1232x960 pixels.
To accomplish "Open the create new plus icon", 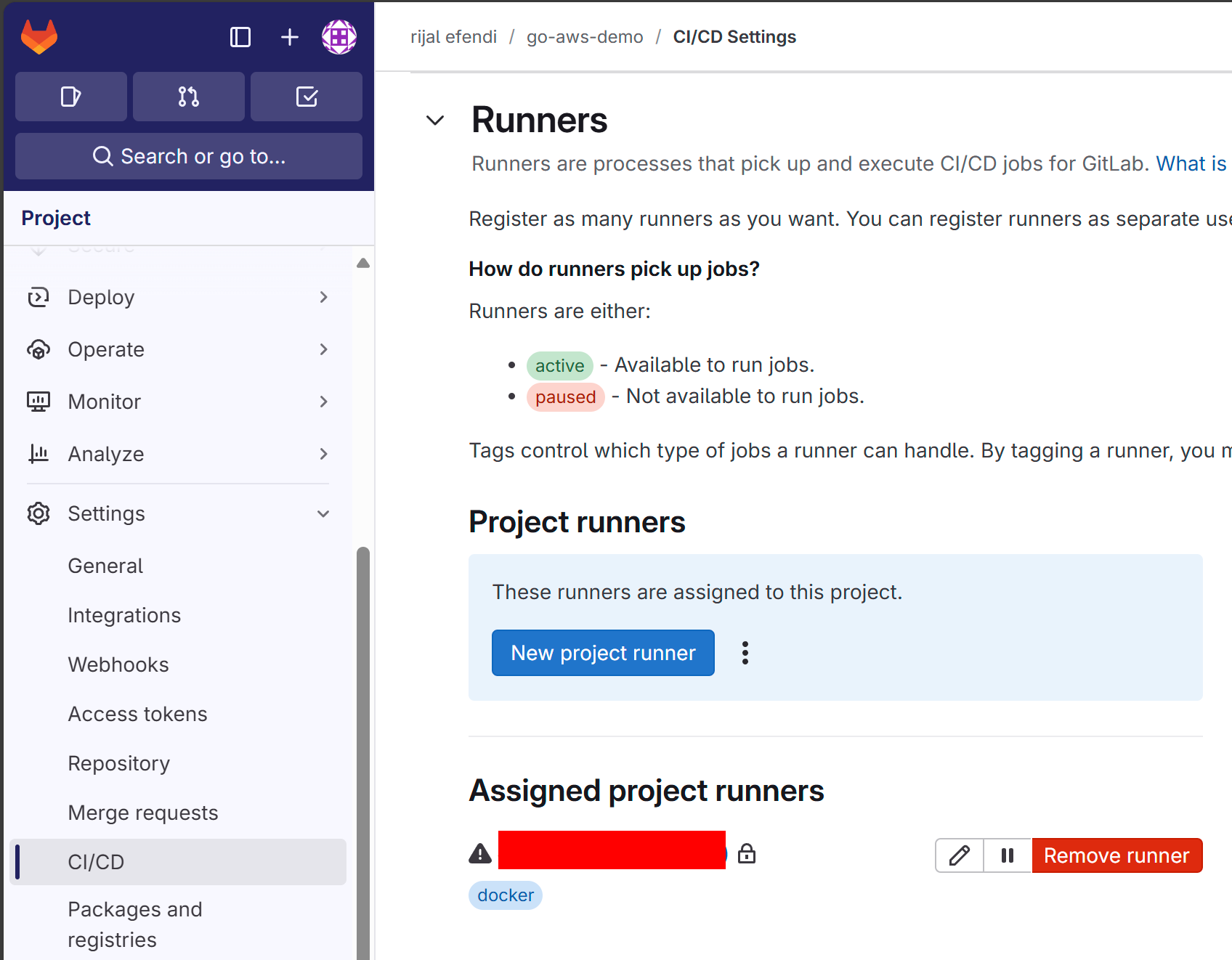I will pyautogui.click(x=289, y=37).
